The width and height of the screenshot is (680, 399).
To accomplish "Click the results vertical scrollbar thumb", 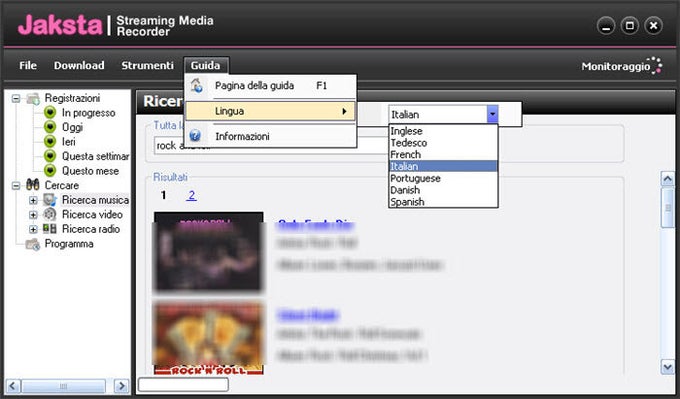I will 667,208.
